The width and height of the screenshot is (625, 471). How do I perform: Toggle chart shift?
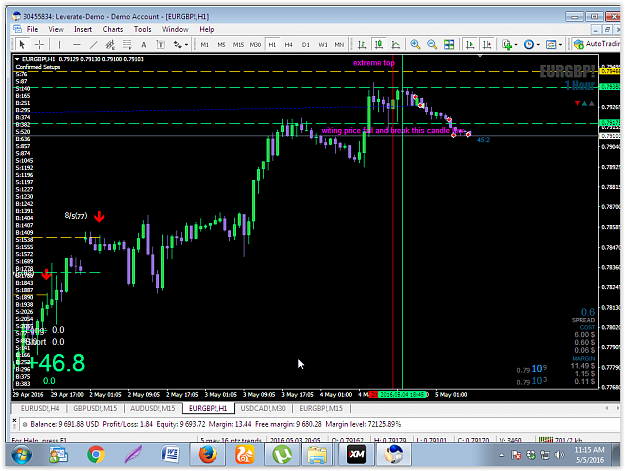tap(487, 44)
